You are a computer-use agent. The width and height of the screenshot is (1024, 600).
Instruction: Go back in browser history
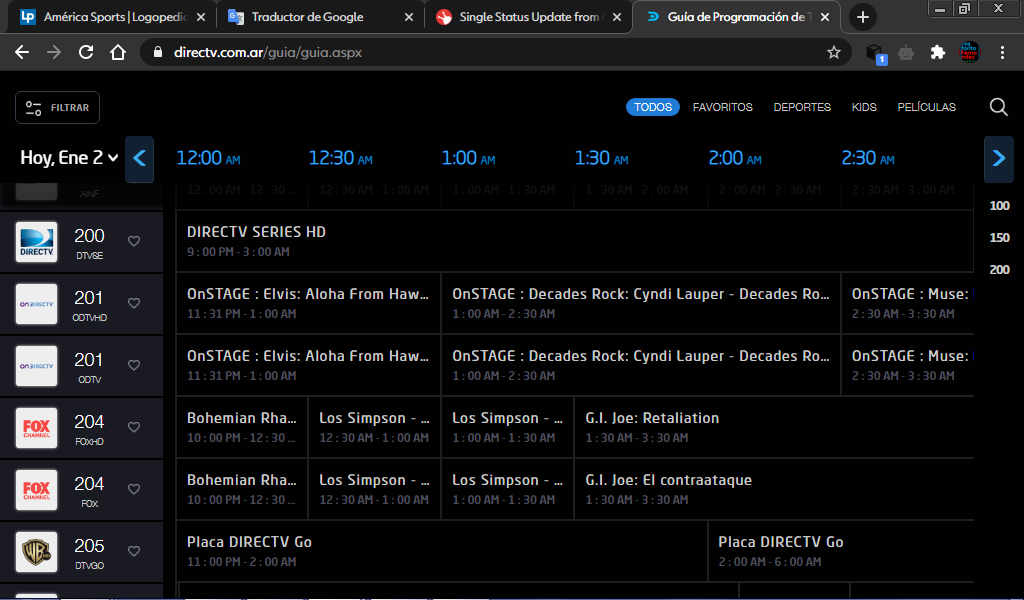click(22, 52)
